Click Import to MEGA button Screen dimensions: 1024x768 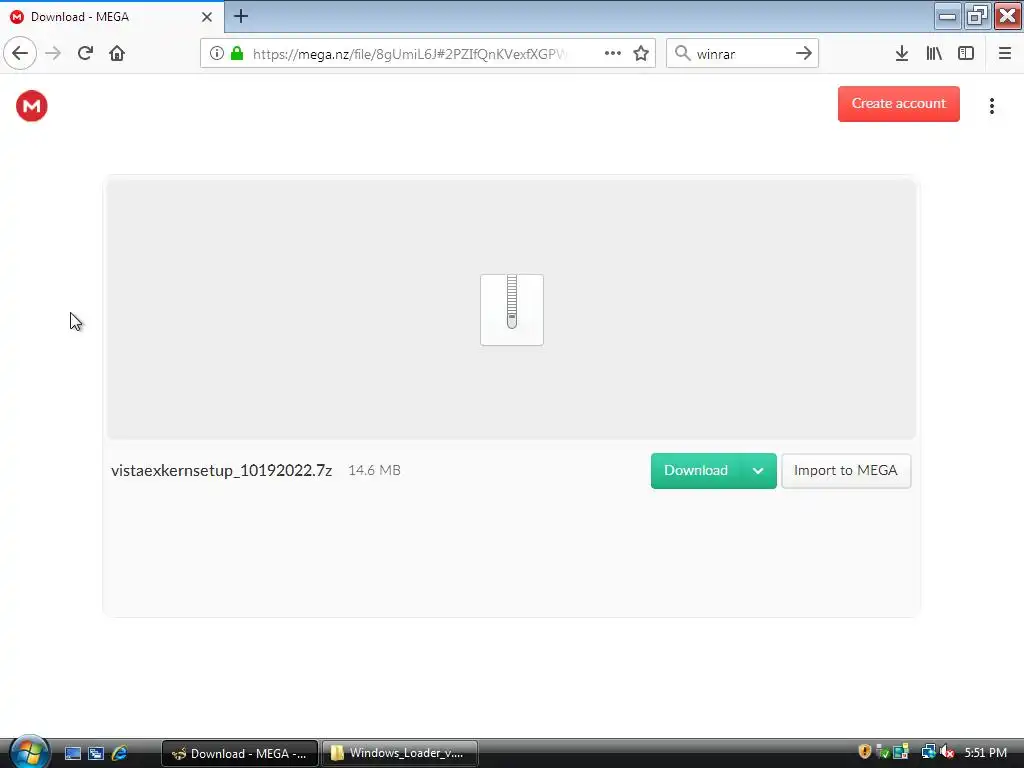coord(846,471)
